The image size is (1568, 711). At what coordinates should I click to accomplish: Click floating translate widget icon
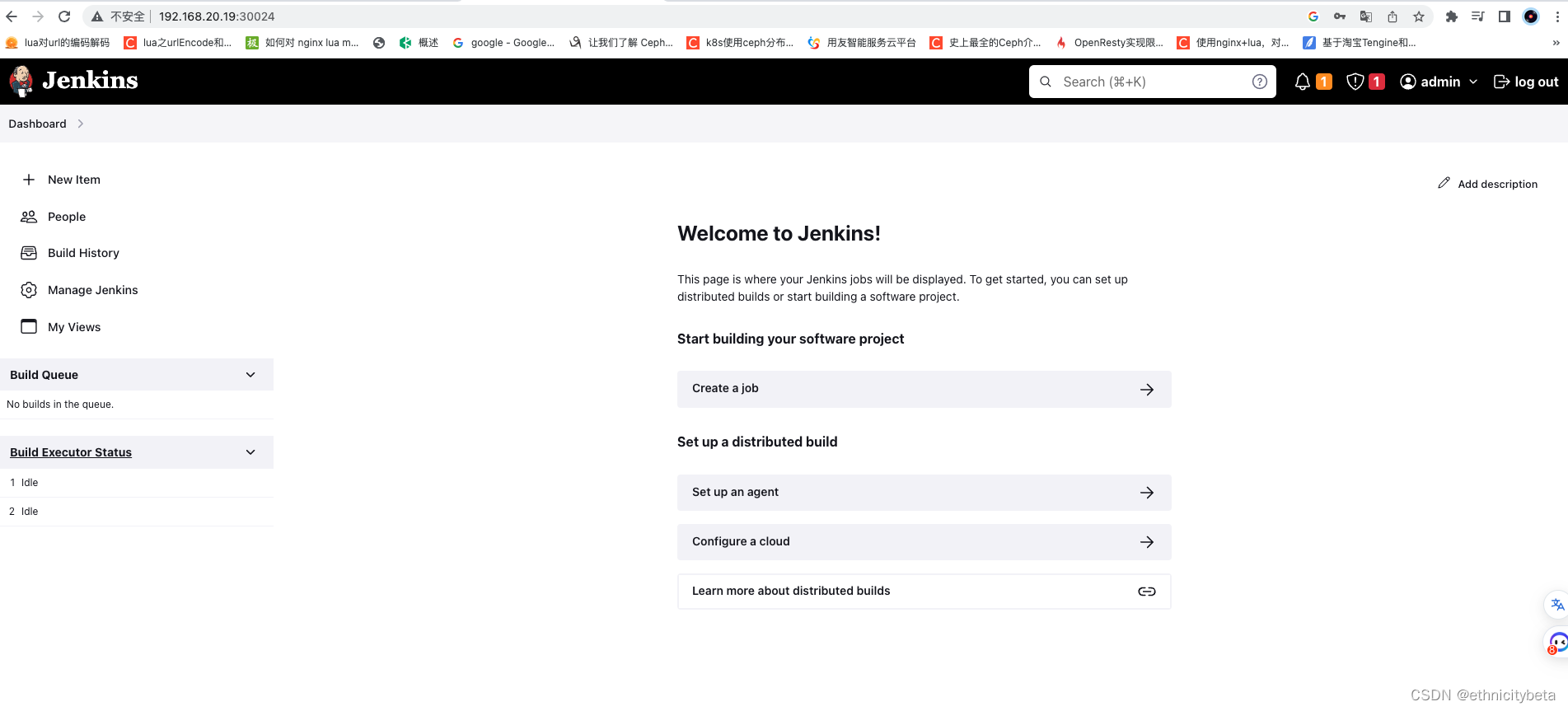[x=1556, y=605]
